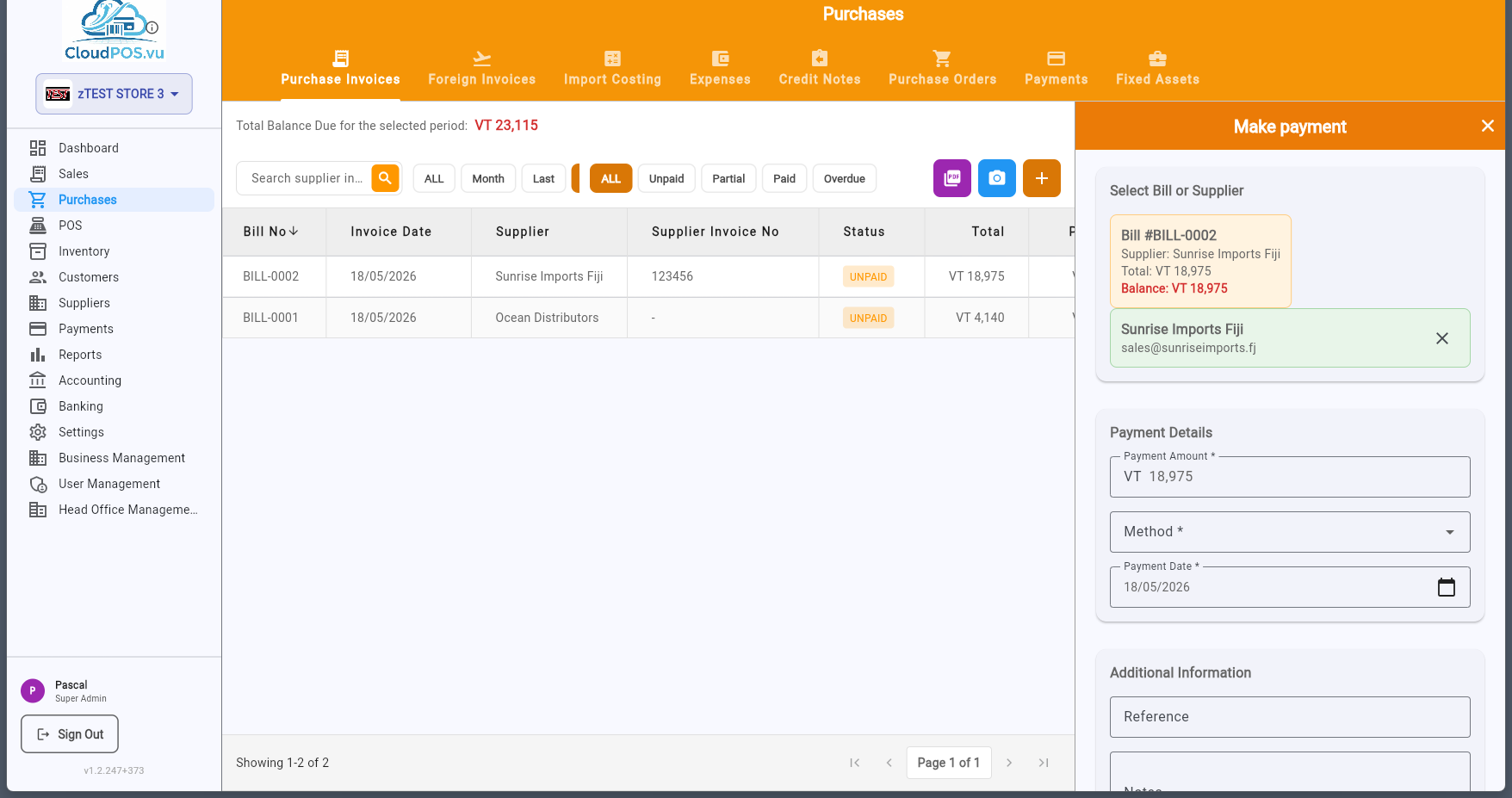Open the Purchases sidebar item

point(114,200)
